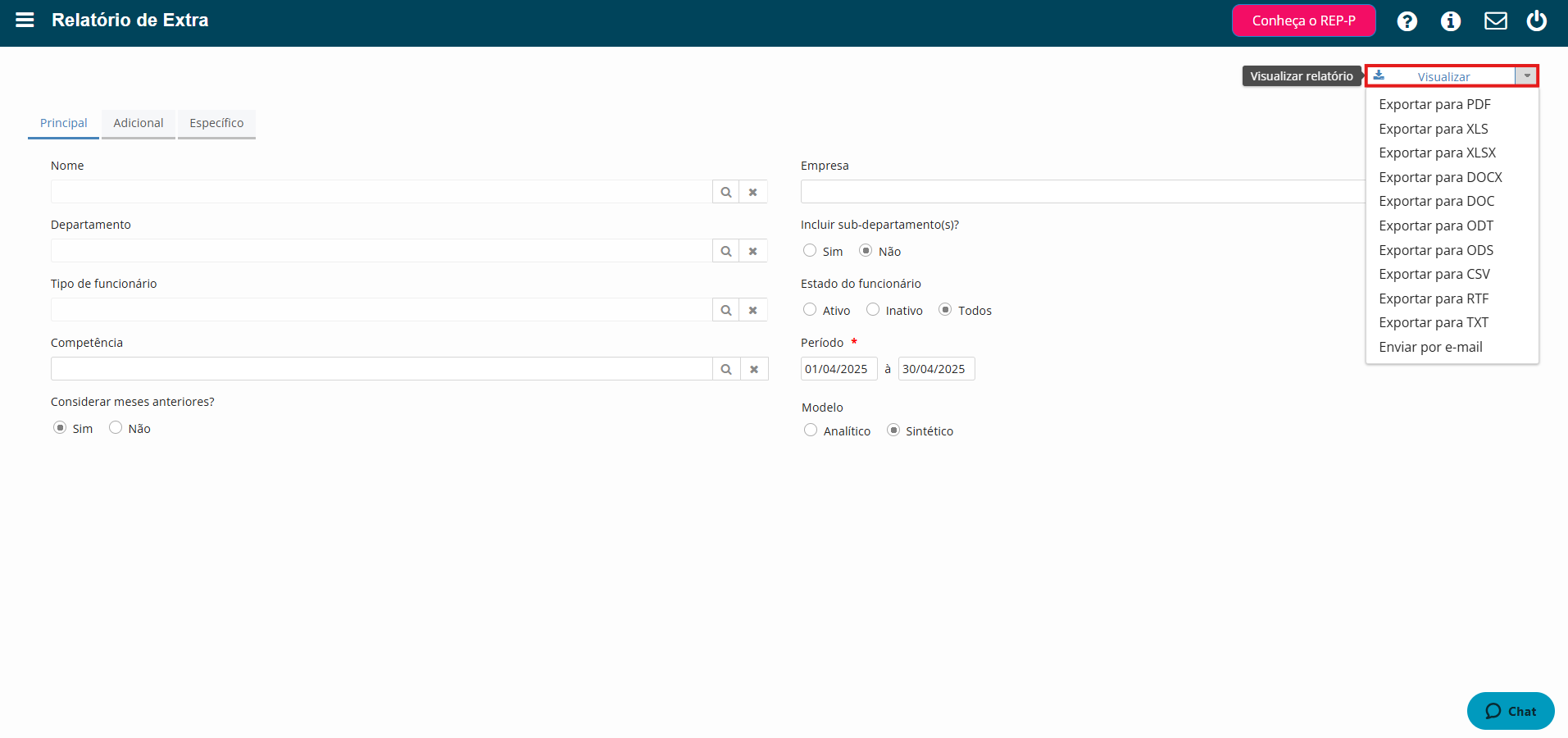Viewport: 1568px width, 738px height.
Task: Focus the Empresa input field
Action: point(1083,192)
